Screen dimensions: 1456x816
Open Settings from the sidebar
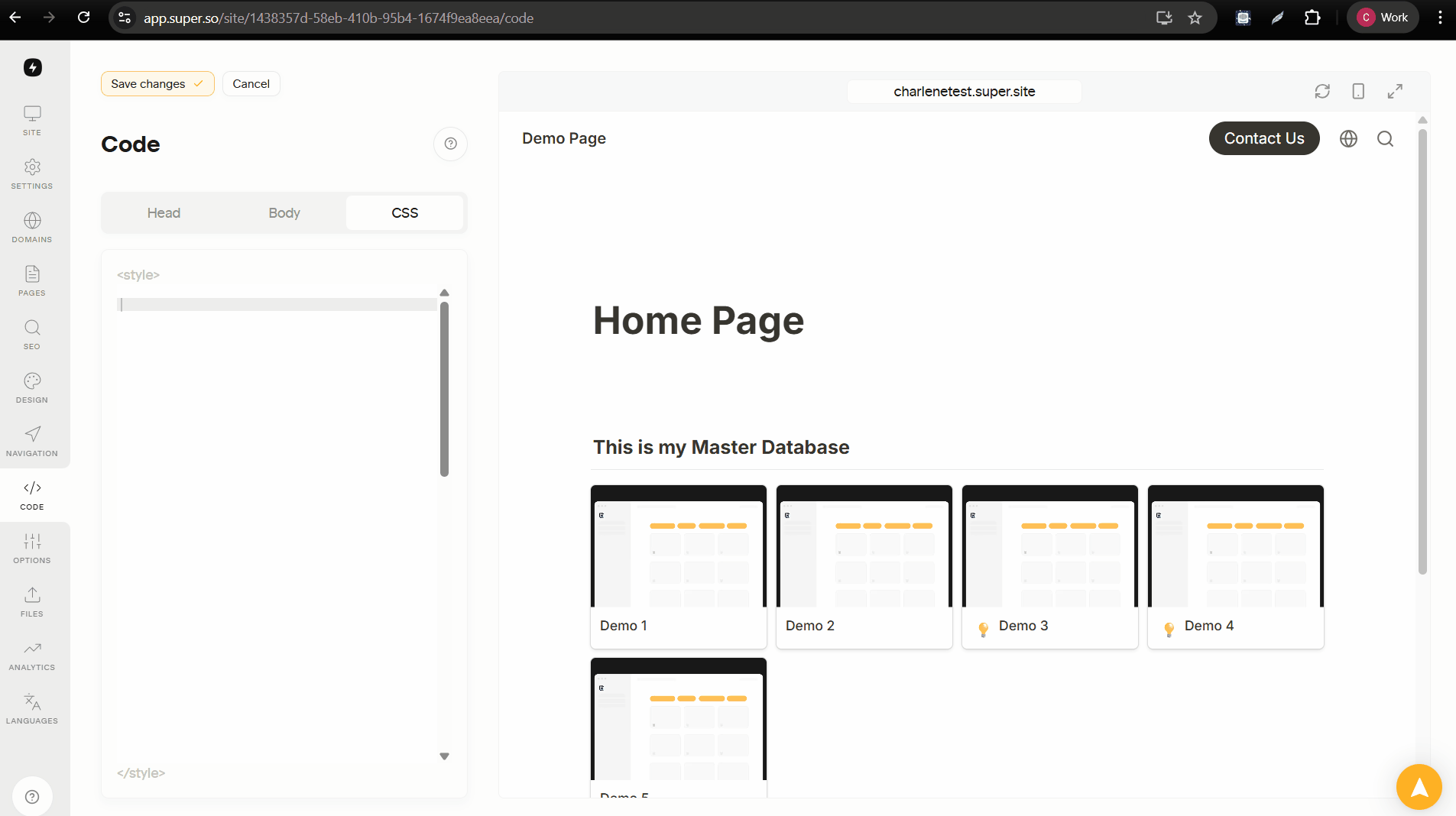[32, 174]
